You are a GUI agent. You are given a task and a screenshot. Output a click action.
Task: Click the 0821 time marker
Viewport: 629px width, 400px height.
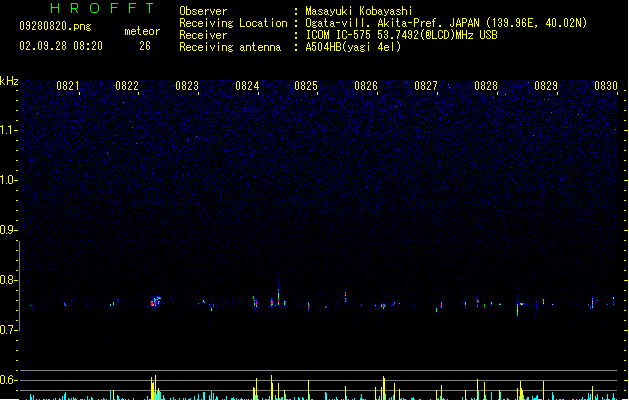67,86
